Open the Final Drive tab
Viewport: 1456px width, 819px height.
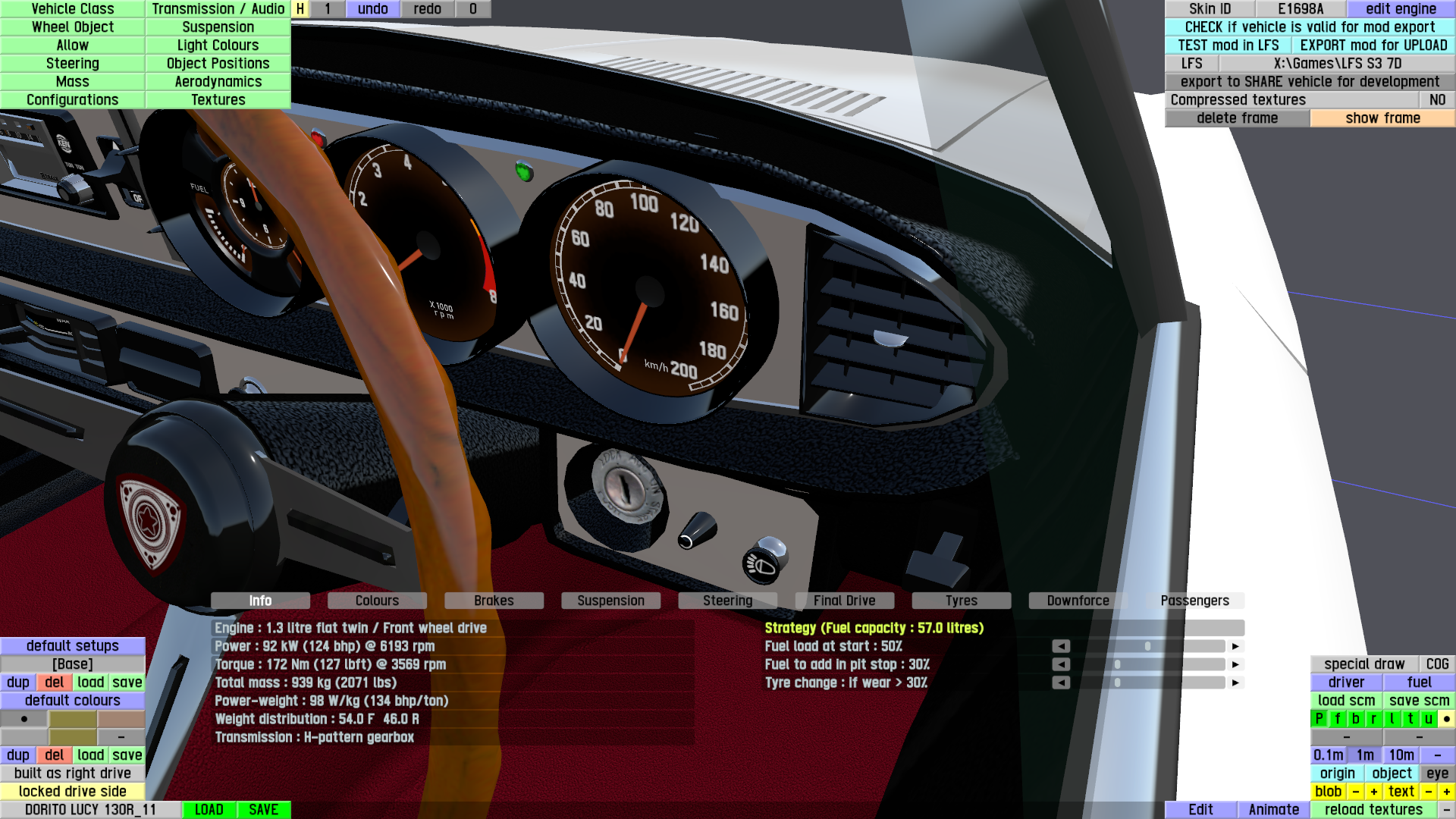tap(844, 601)
